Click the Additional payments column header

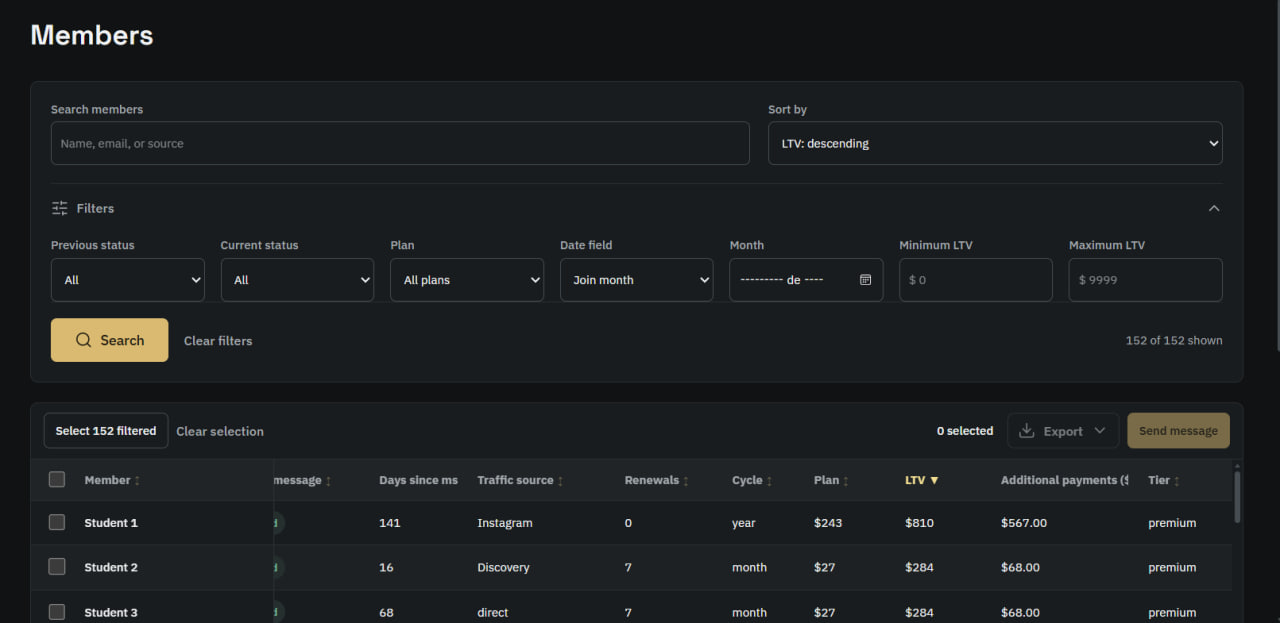[x=1064, y=480]
